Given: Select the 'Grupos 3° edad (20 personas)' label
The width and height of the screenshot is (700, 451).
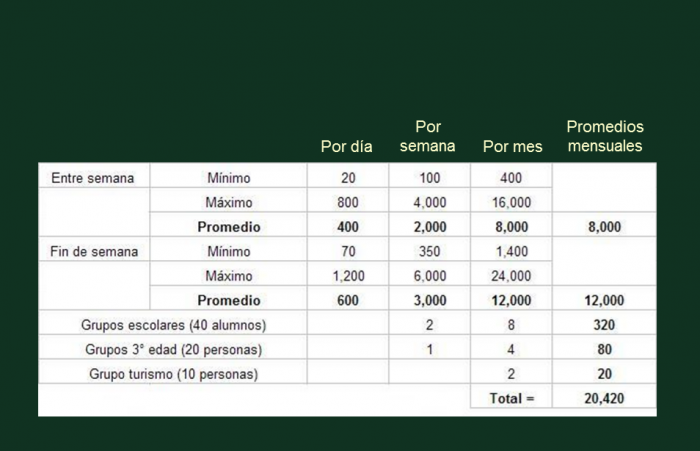Looking at the screenshot, I should tap(173, 350).
